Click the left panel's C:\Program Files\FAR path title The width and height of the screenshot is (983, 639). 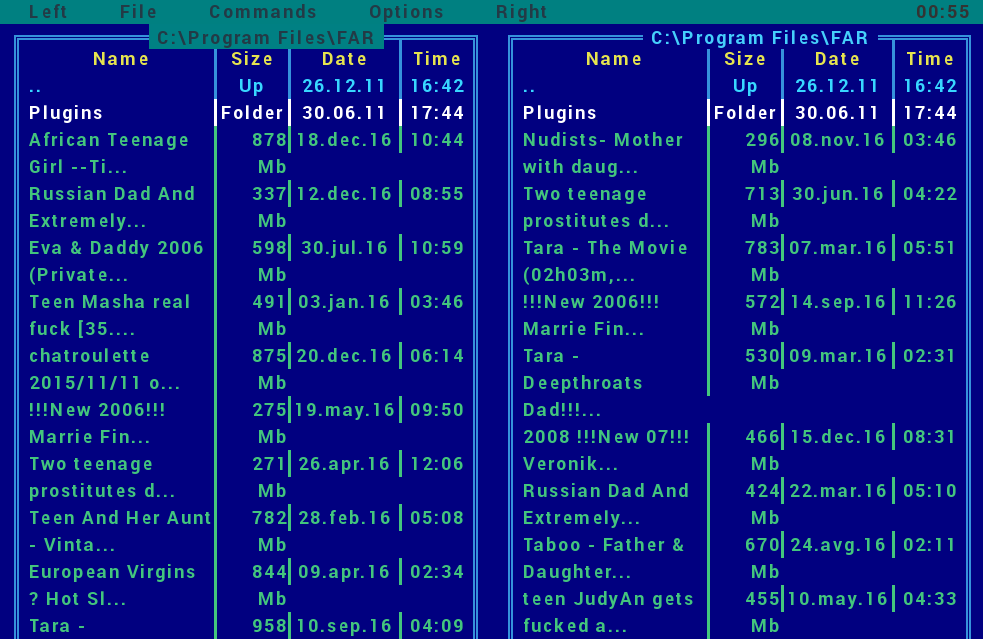(266, 38)
